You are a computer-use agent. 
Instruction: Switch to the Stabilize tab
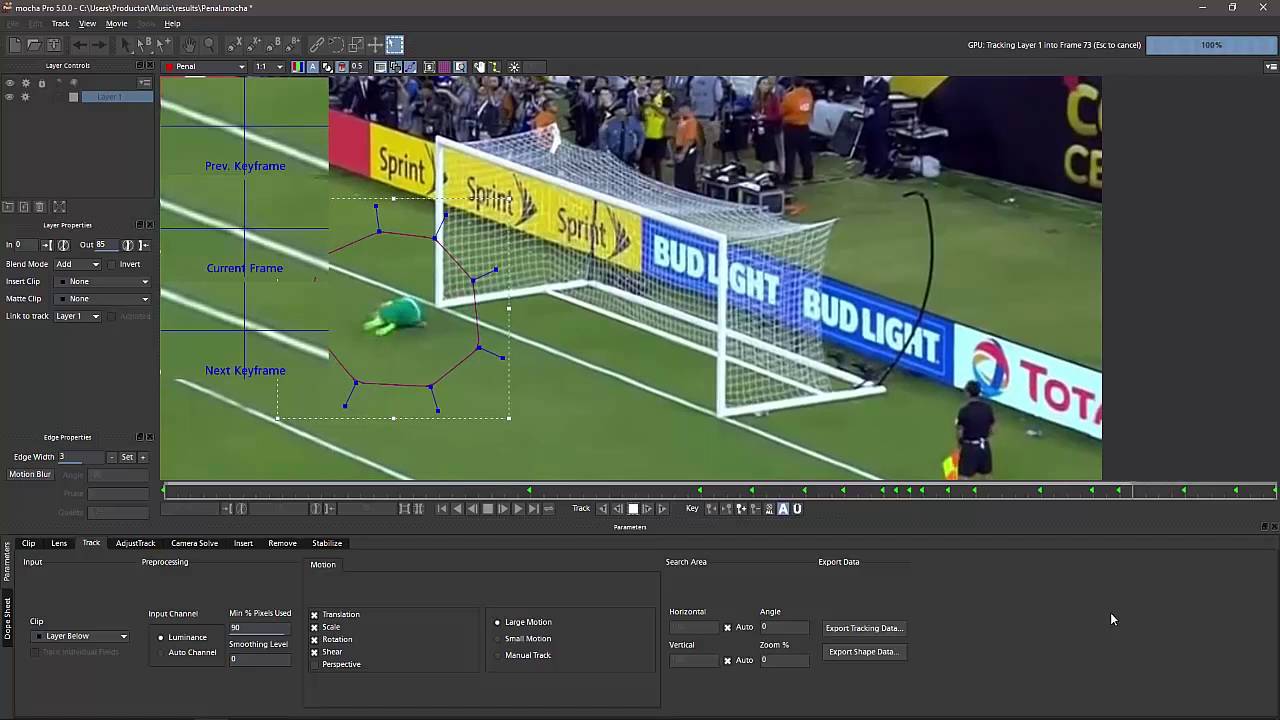pos(327,543)
